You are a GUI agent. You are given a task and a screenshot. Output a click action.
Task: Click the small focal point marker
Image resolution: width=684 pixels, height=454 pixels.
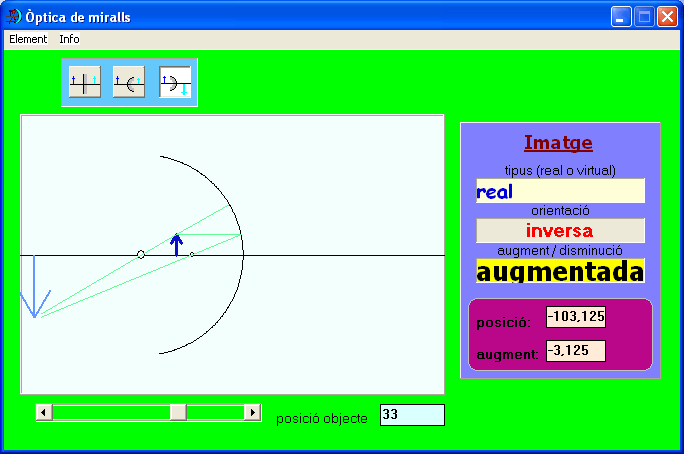click(192, 254)
